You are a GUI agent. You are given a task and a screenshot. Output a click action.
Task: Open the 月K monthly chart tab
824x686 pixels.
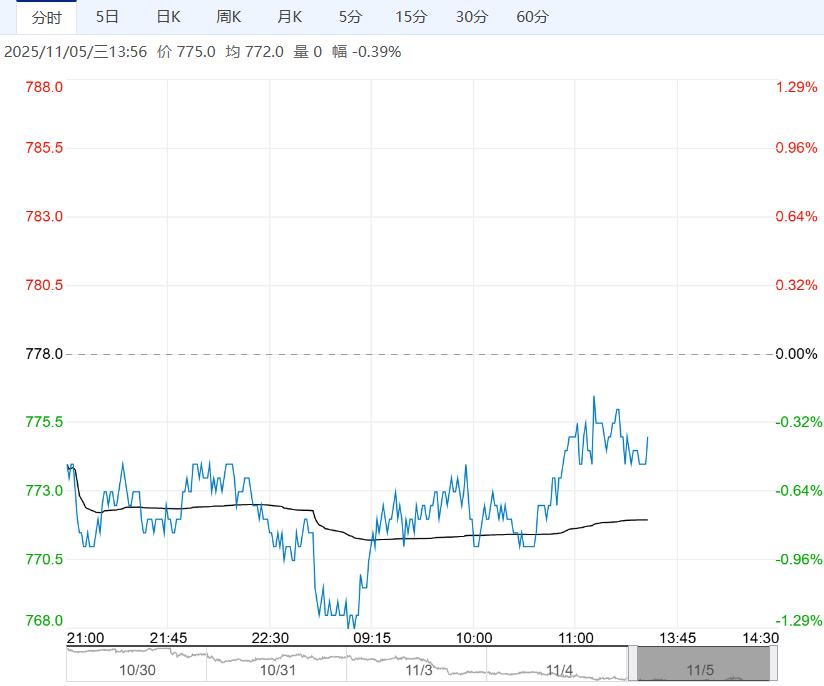point(290,17)
